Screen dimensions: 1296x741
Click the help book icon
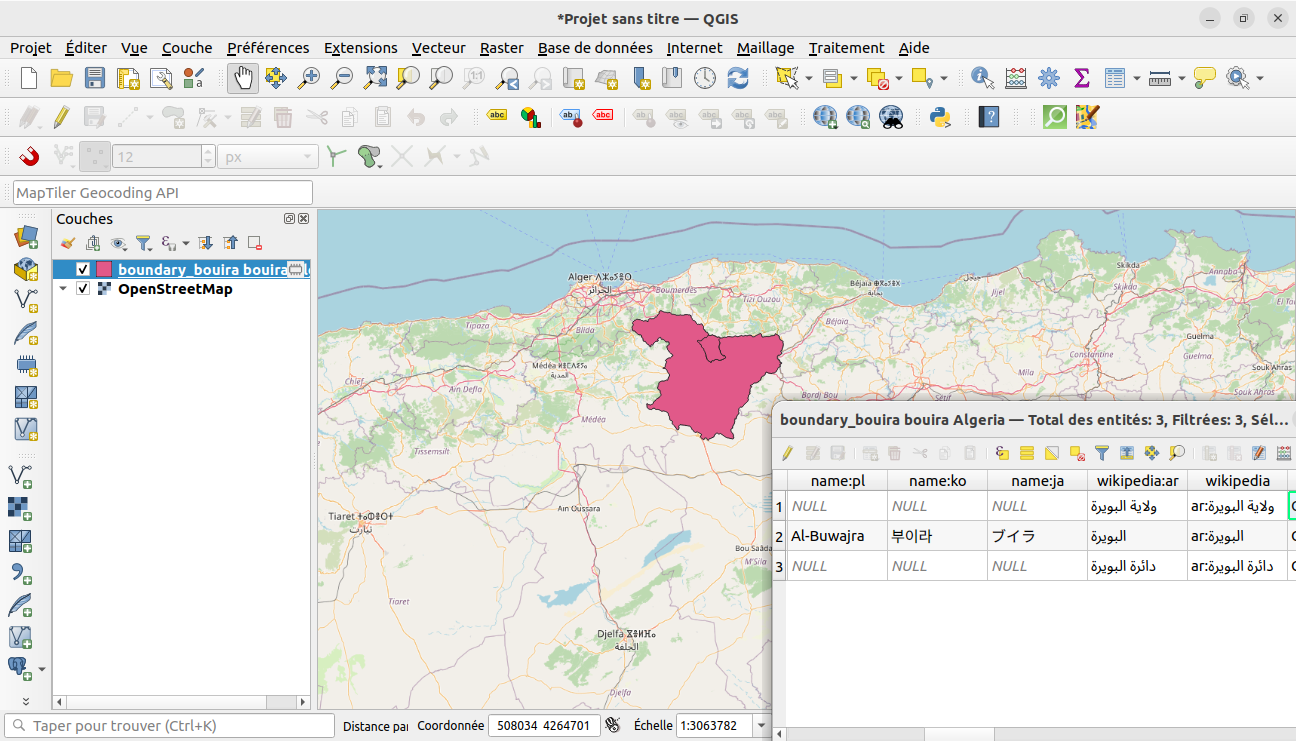(x=989, y=117)
